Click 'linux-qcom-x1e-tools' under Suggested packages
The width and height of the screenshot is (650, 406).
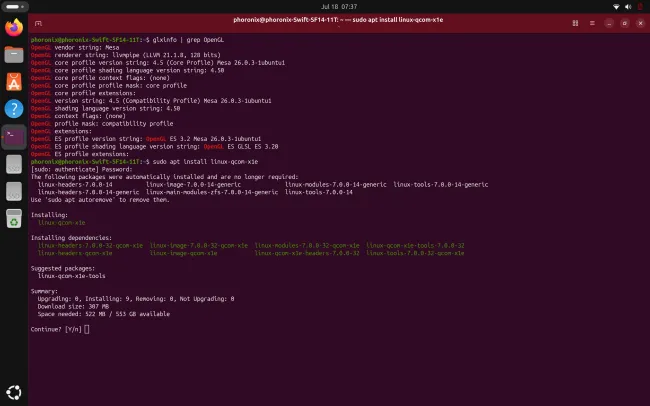tap(71, 276)
